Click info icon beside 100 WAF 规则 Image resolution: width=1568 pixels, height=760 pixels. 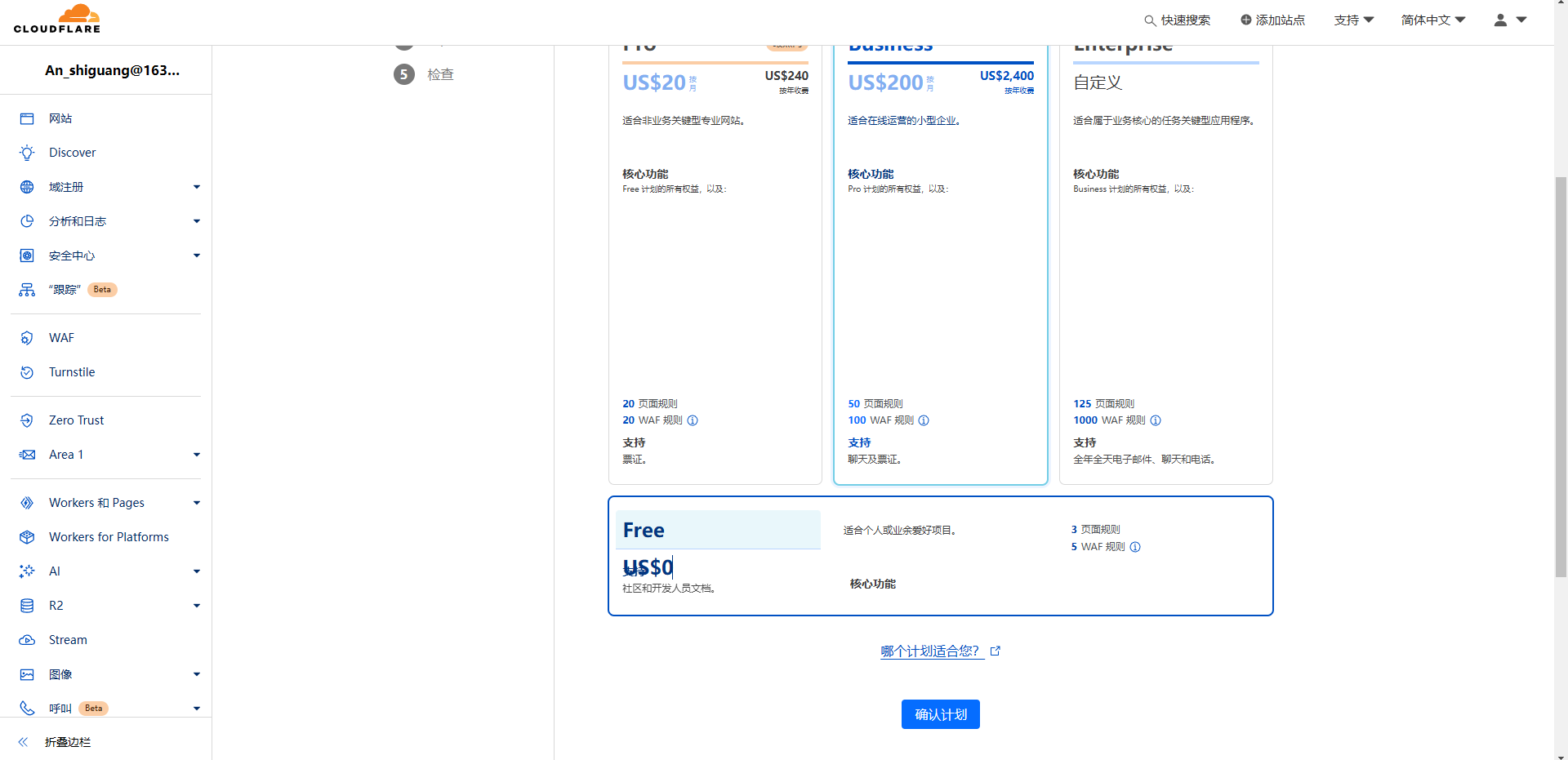pyautogui.click(x=924, y=420)
